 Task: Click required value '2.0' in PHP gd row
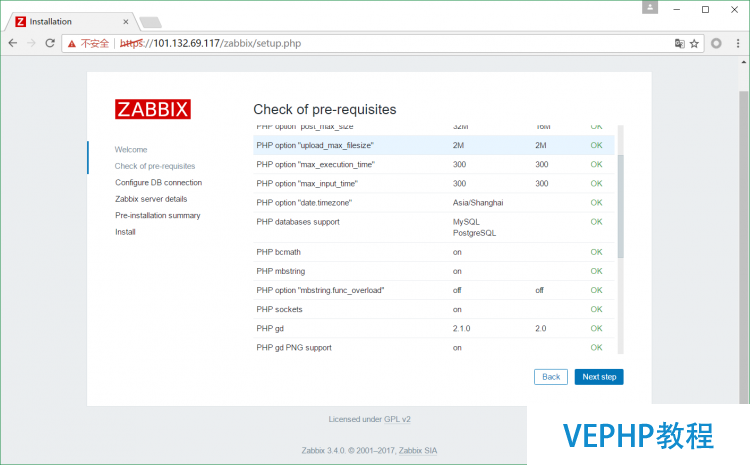540,328
